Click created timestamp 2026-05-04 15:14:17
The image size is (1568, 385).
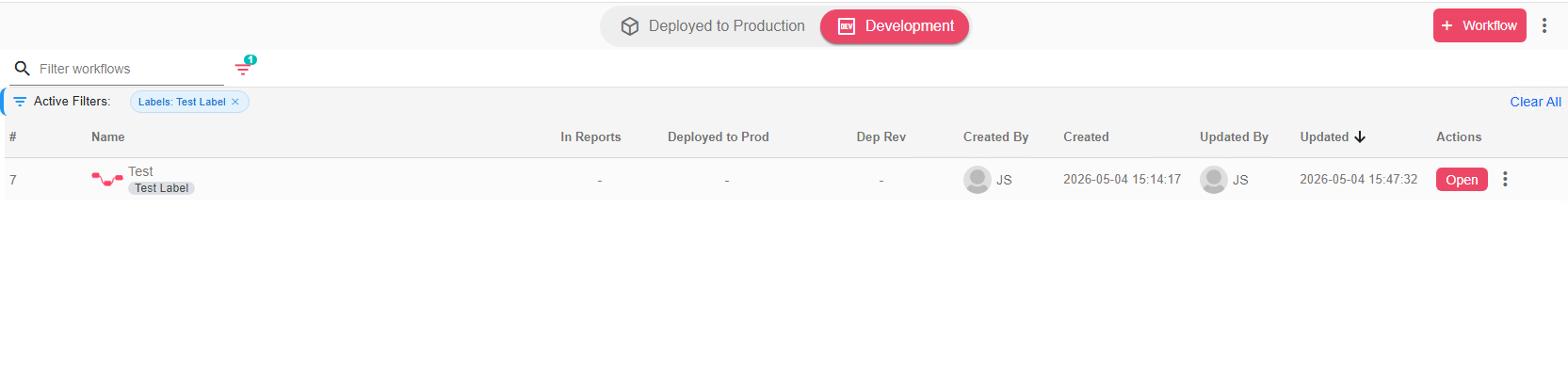pyautogui.click(x=1122, y=180)
